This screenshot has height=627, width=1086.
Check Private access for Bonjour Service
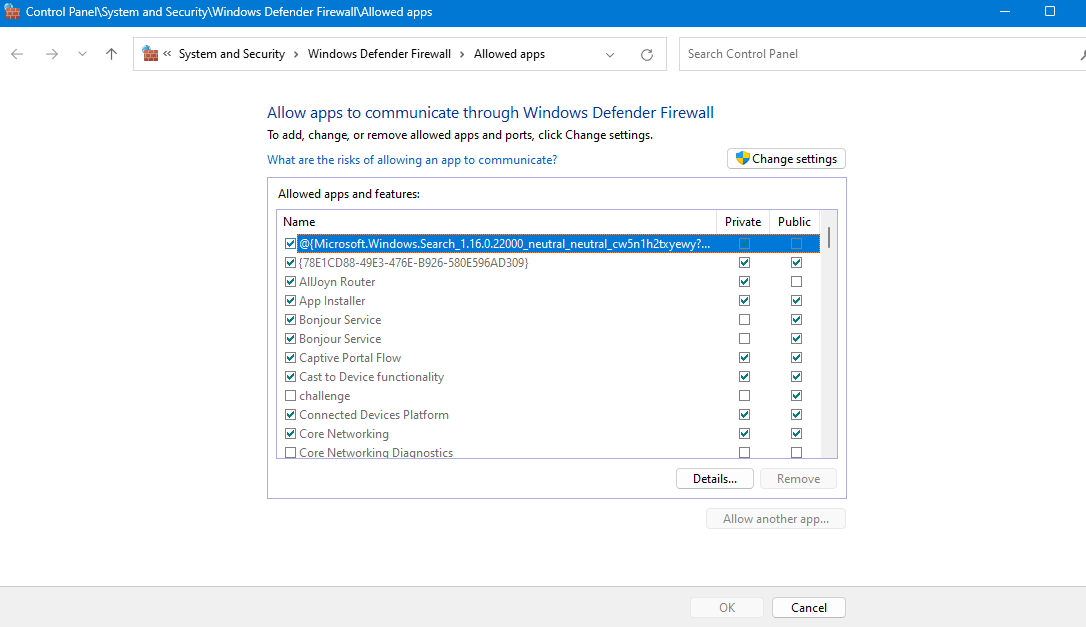(x=744, y=319)
